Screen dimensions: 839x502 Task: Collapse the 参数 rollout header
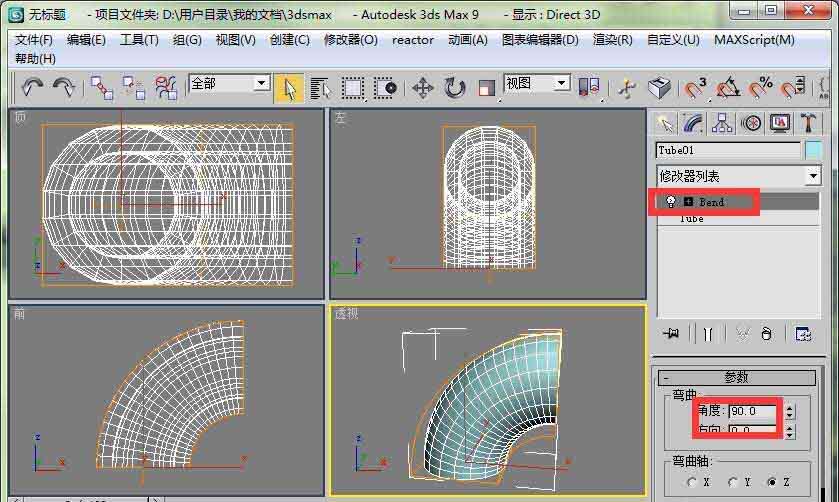736,377
